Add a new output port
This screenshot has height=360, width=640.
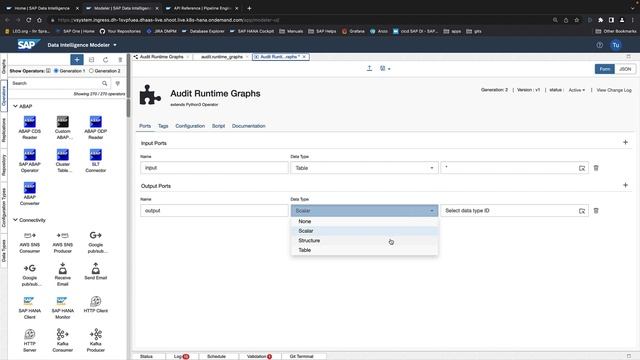coord(625,185)
